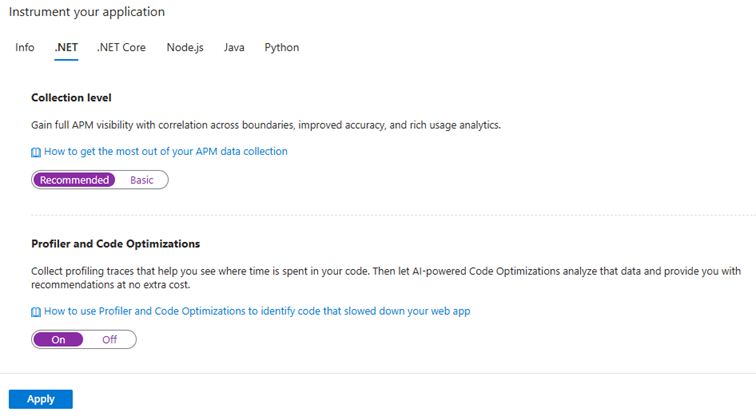This screenshot has width=756, height=416.
Task: Switch to the .NET Core tab
Action: click(x=121, y=47)
